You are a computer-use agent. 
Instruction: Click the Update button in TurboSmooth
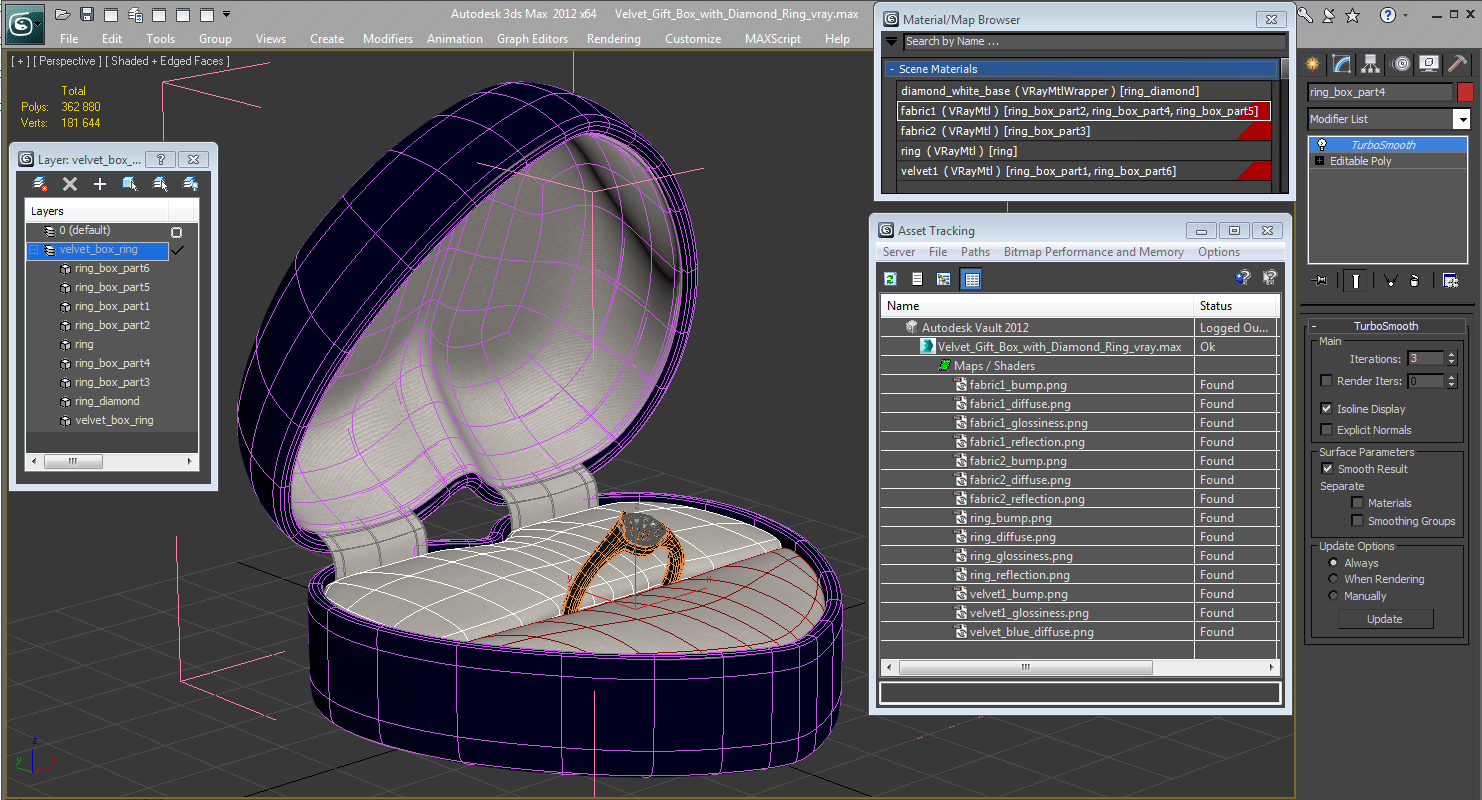pos(1385,619)
